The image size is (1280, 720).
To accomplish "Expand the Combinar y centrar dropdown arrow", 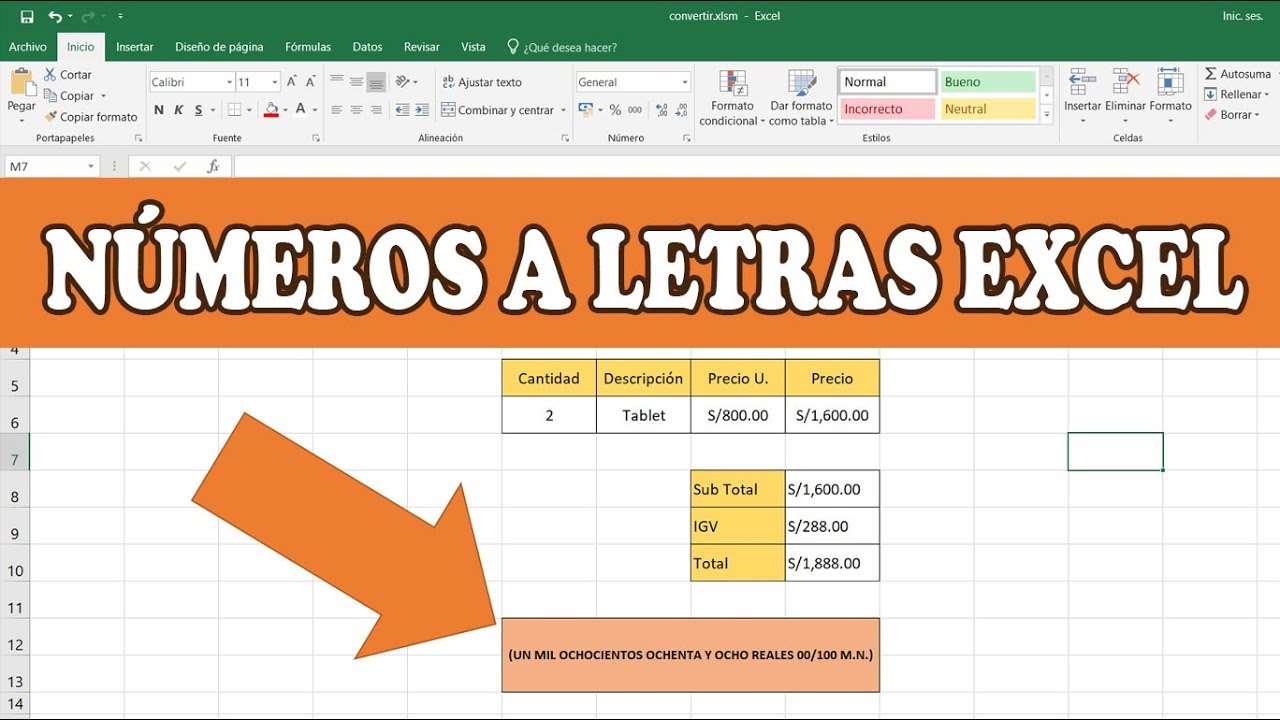I will pos(564,110).
